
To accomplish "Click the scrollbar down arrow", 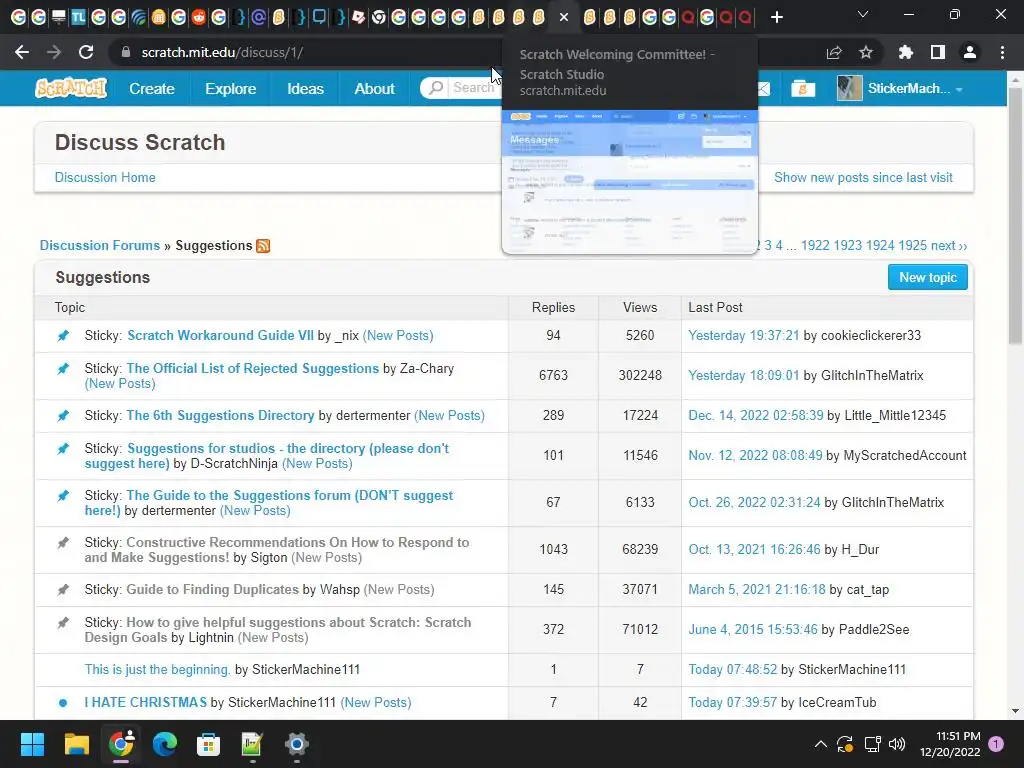I will coord(1015,711).
